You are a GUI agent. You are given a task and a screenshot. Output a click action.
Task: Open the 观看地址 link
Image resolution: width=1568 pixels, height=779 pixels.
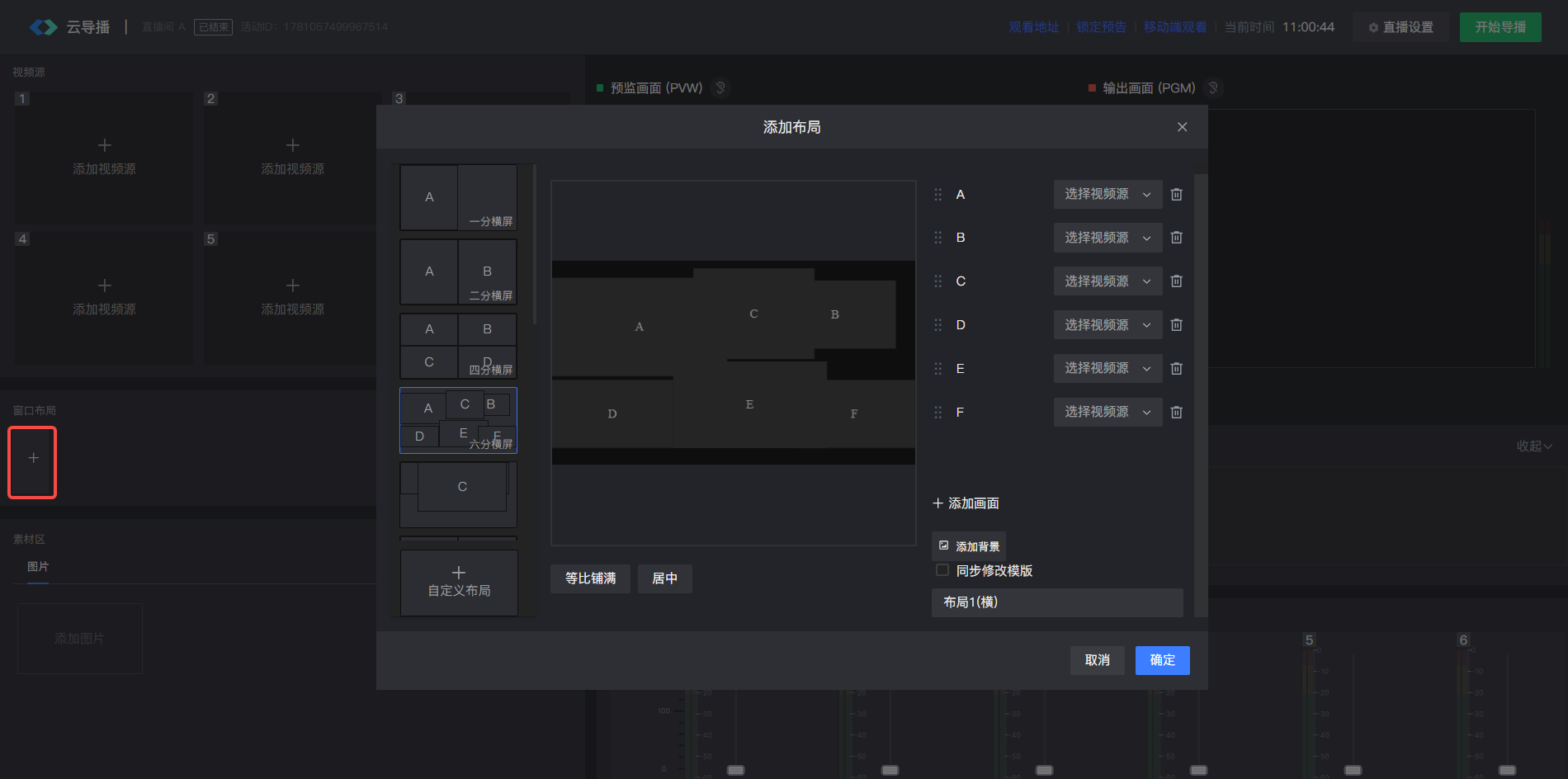(x=1033, y=27)
